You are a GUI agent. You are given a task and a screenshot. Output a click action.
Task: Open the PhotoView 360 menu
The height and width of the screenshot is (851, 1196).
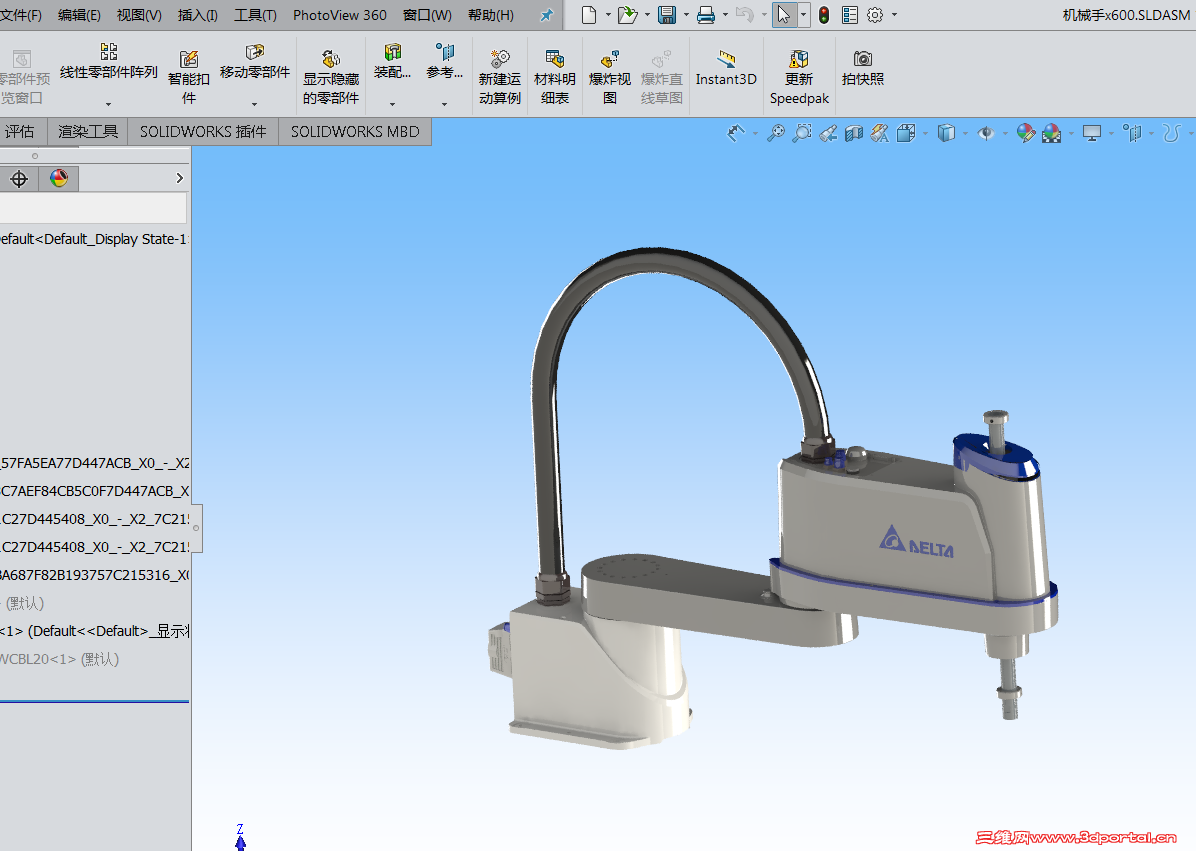pyautogui.click(x=339, y=15)
